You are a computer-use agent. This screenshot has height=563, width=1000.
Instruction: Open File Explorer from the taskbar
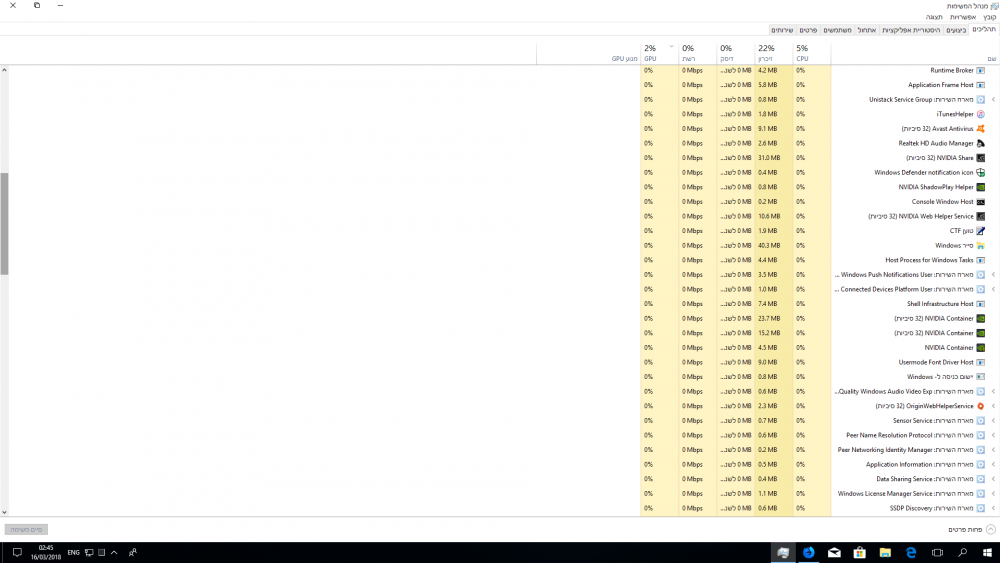coord(885,553)
